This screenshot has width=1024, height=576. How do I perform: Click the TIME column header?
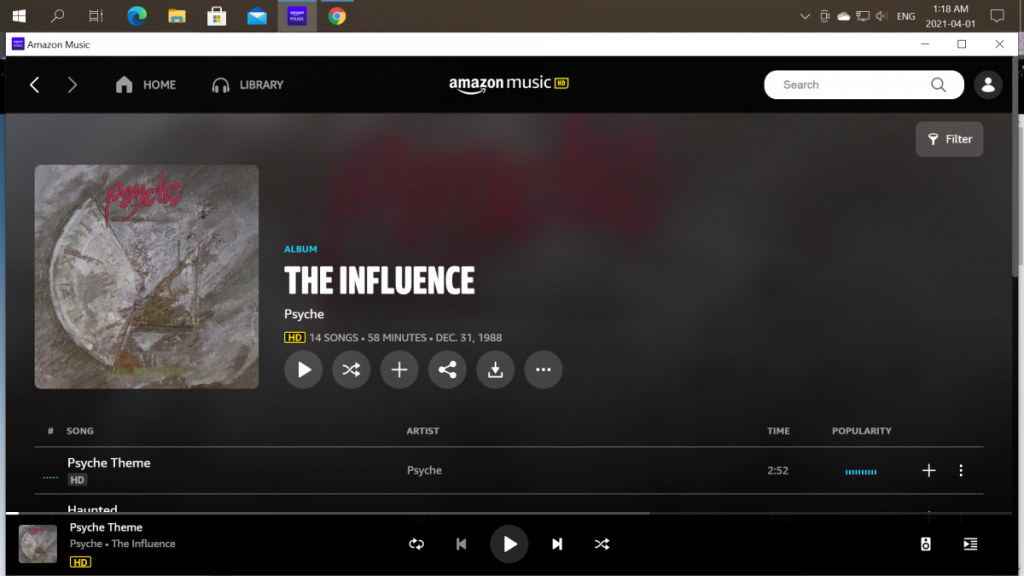tap(778, 431)
